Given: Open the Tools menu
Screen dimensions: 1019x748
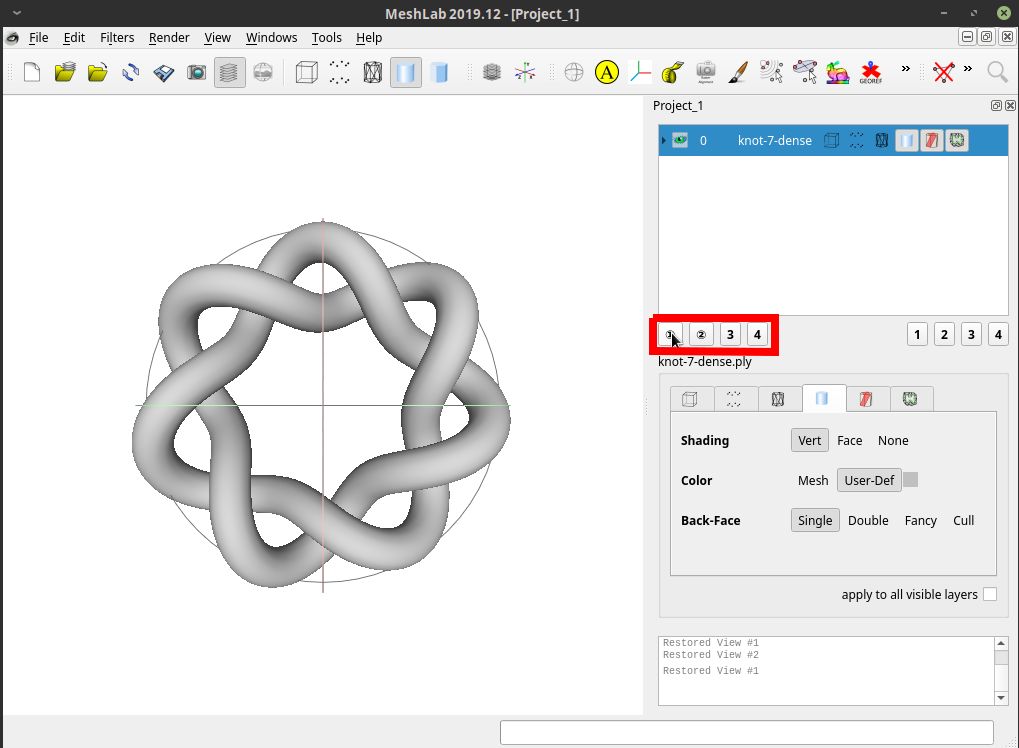Looking at the screenshot, I should point(326,38).
